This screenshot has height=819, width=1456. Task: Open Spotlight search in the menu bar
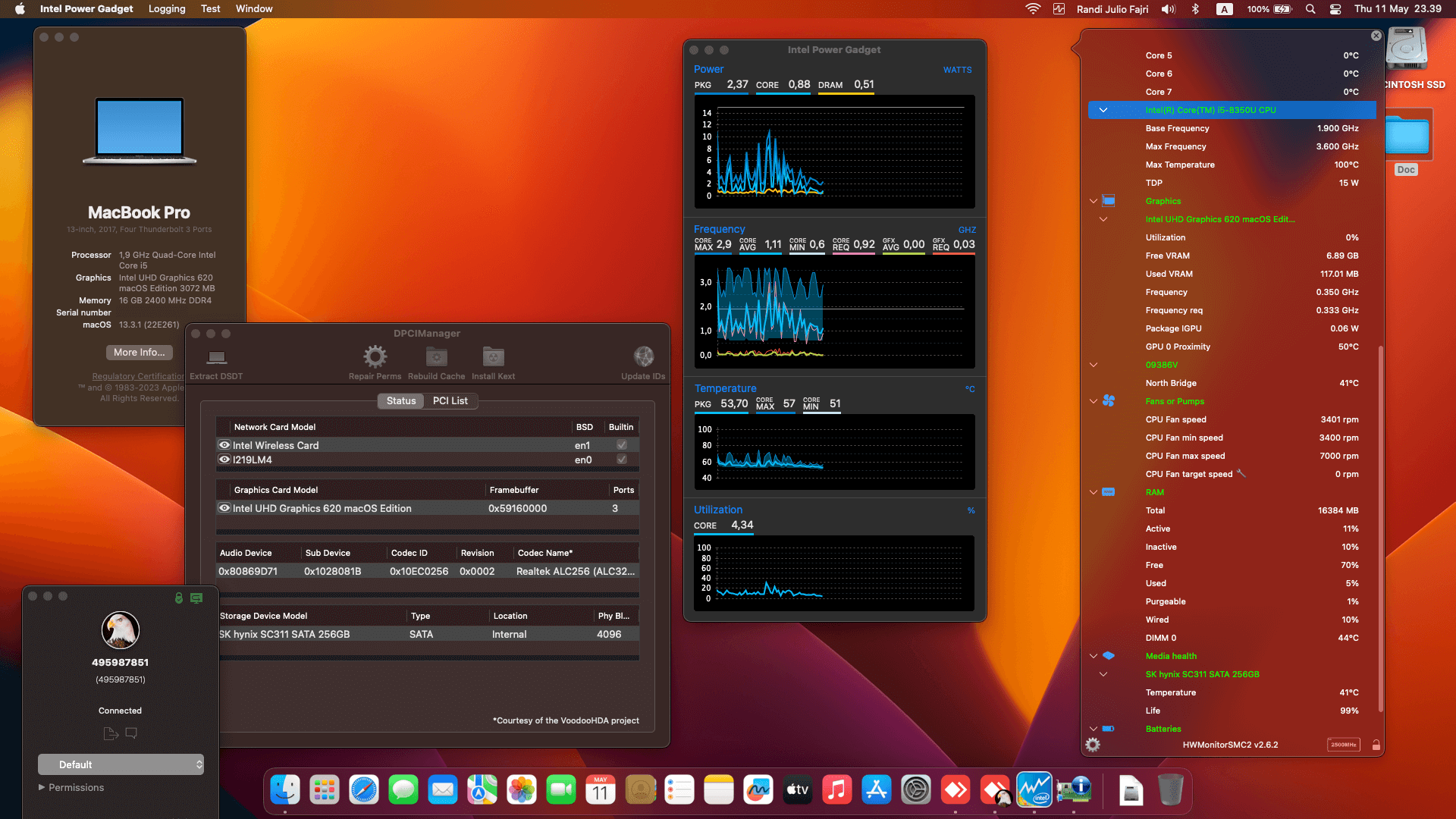[1310, 9]
